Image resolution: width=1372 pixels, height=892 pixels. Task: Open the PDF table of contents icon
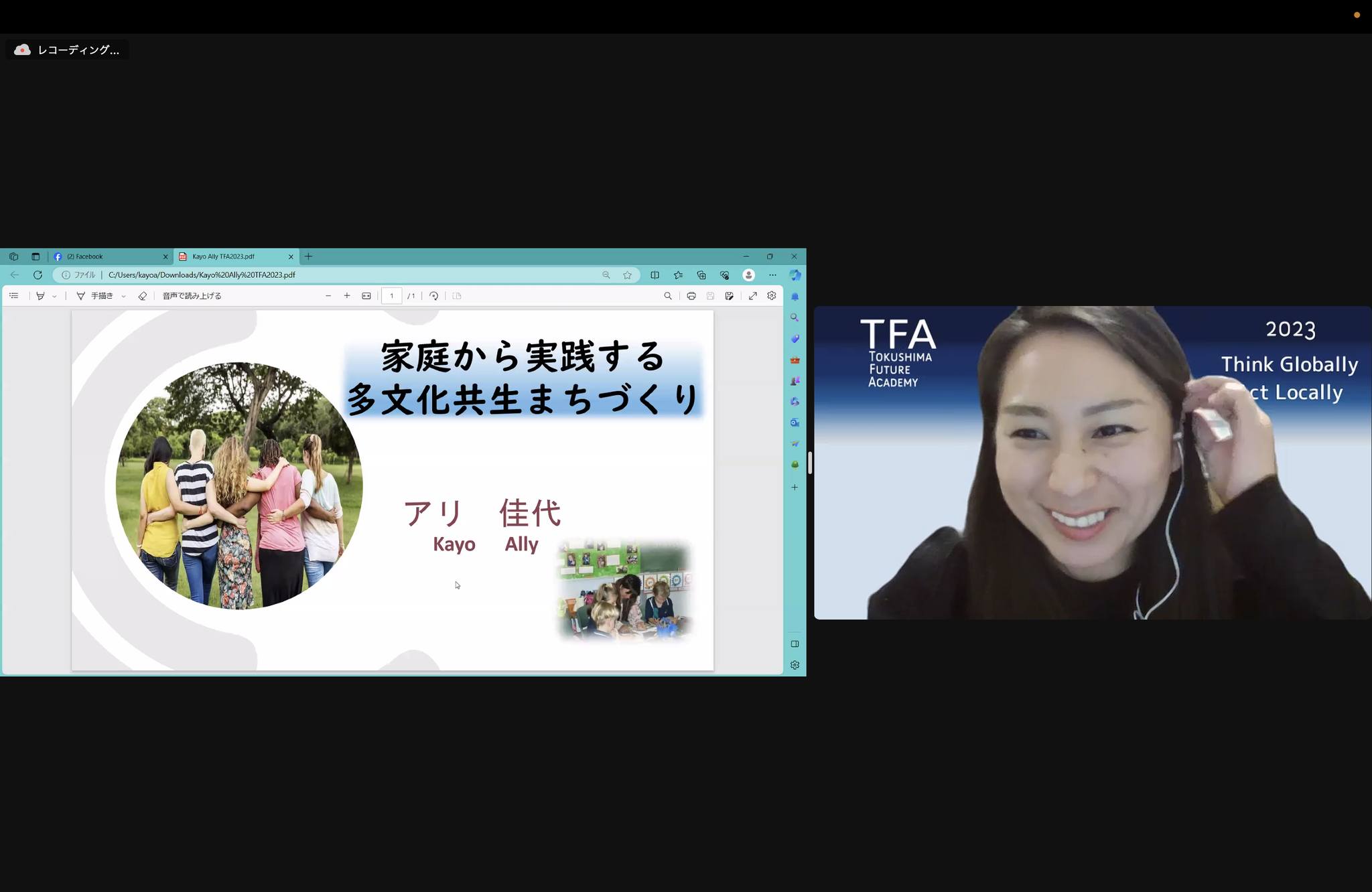13,295
